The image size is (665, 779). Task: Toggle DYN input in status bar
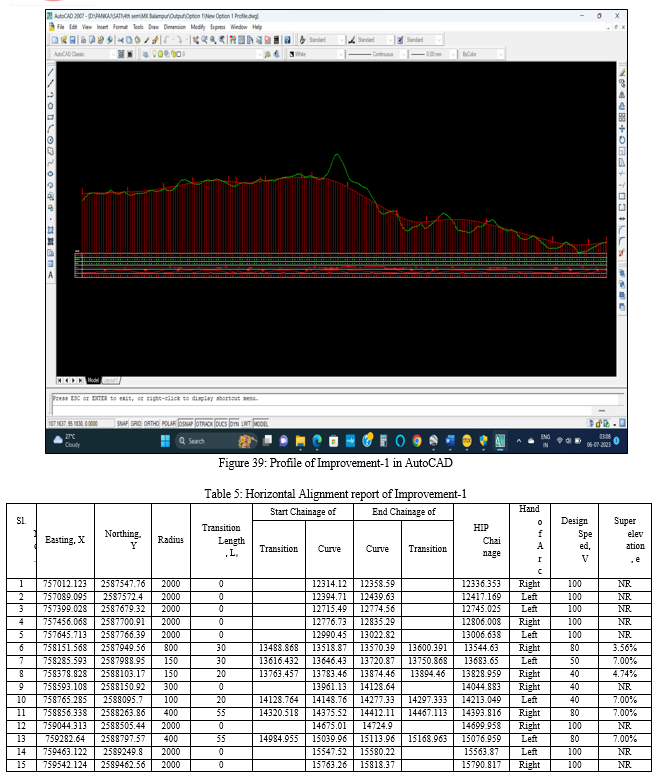point(234,424)
